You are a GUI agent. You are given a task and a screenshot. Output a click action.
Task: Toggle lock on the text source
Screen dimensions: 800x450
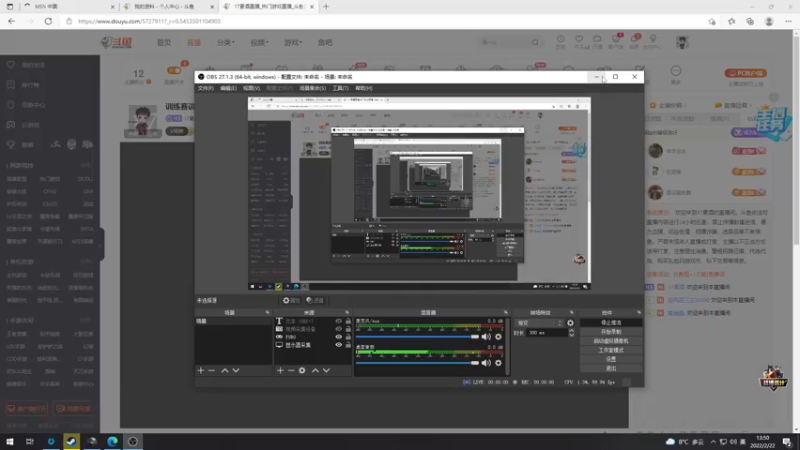tap(348, 321)
